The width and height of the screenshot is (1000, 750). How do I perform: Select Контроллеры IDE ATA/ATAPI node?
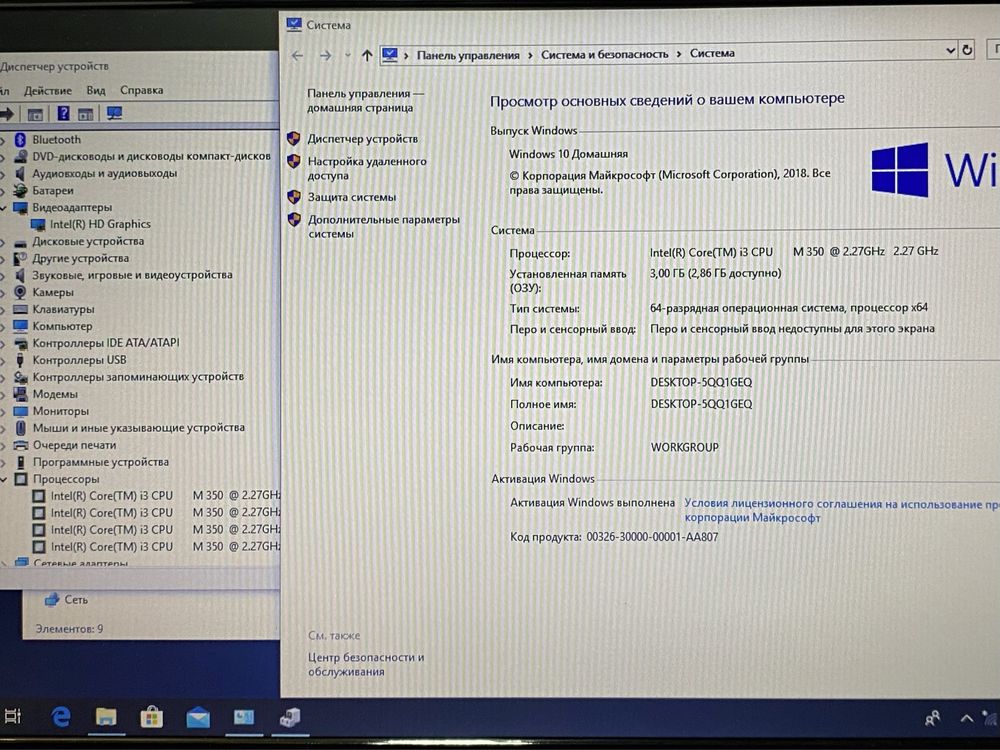pos(106,343)
